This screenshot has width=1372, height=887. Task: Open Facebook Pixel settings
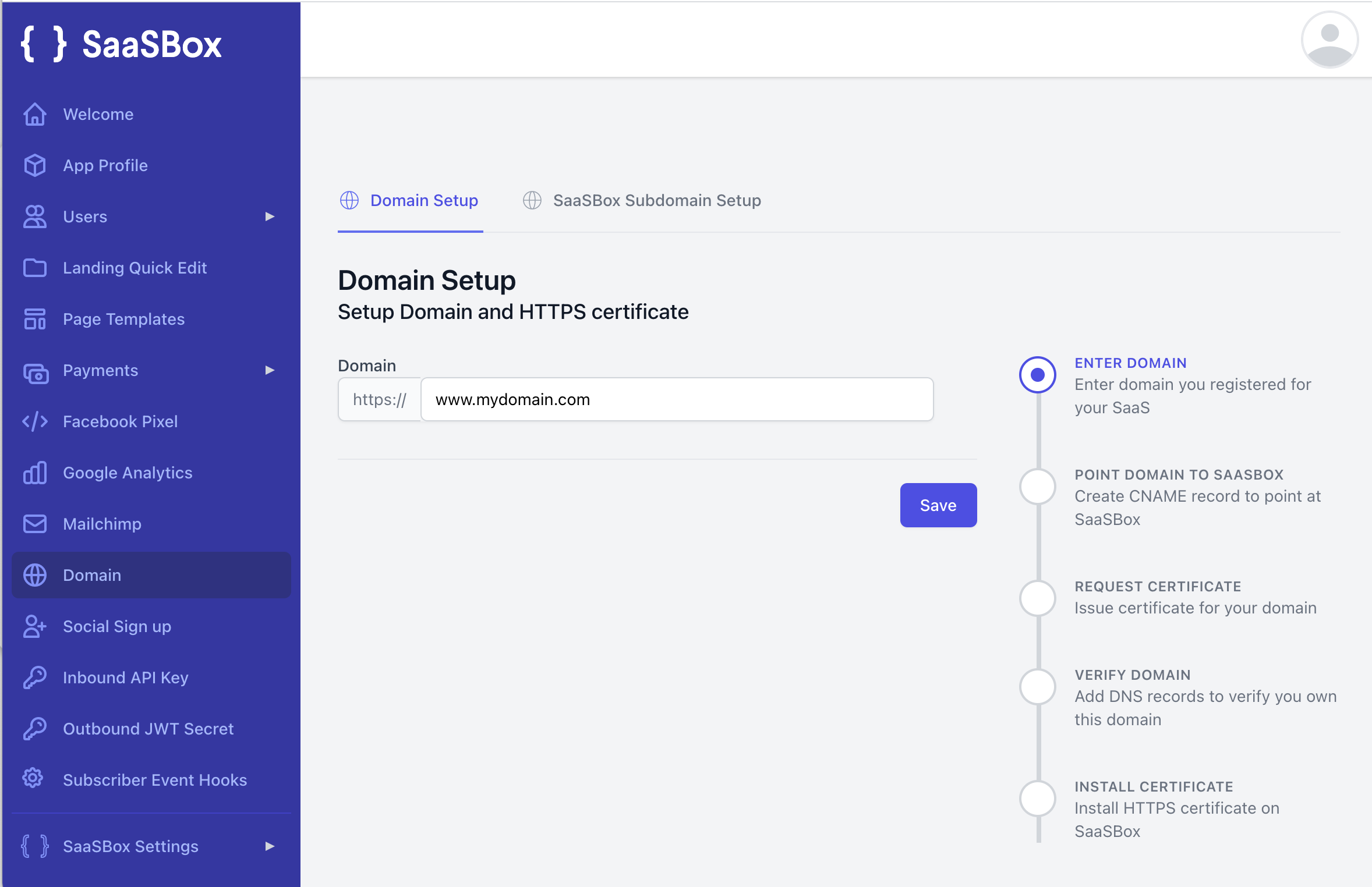tap(151, 421)
